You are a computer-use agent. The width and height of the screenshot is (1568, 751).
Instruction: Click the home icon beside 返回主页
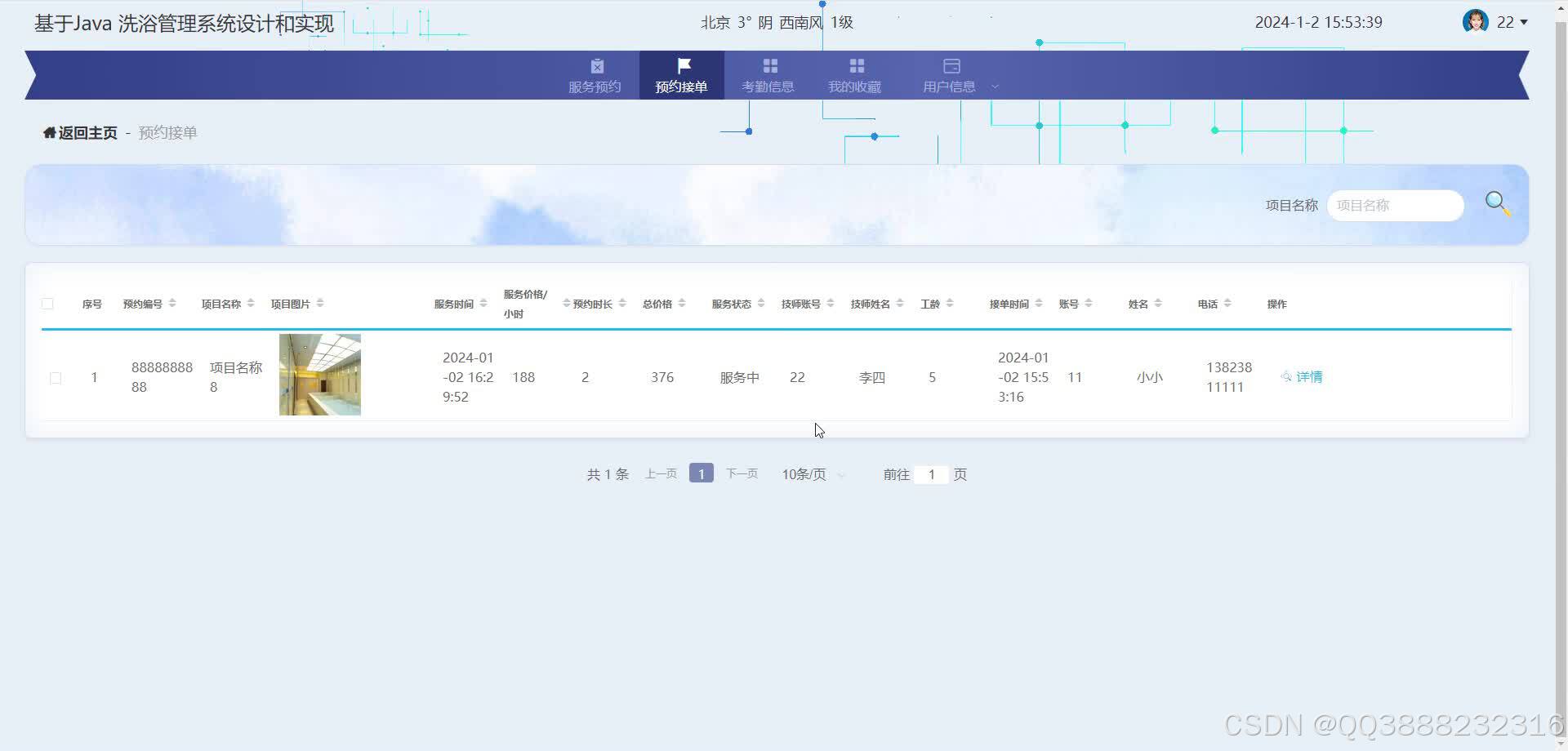(49, 132)
